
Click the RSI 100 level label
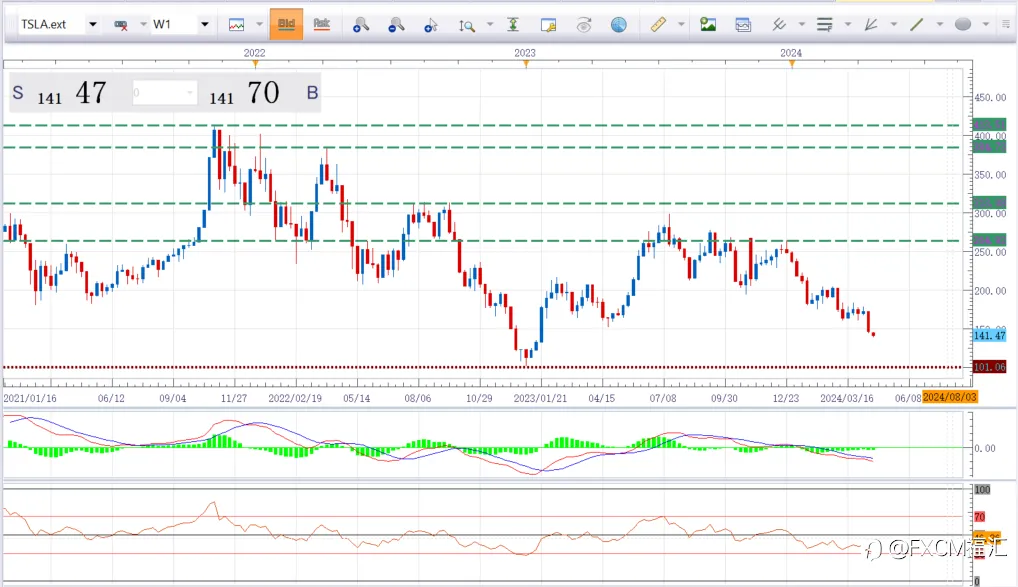[982, 490]
